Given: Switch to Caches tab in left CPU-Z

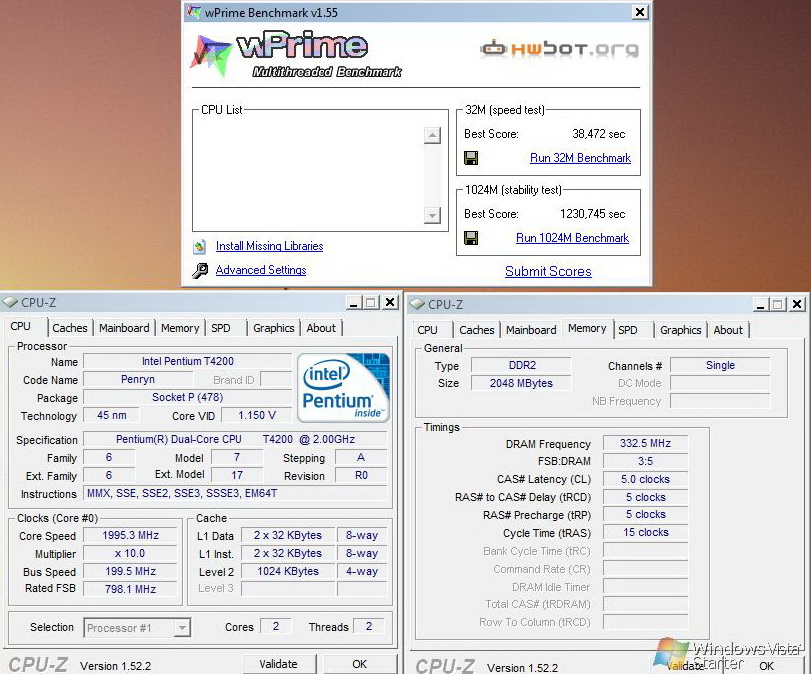Looking at the screenshot, I should [70, 328].
